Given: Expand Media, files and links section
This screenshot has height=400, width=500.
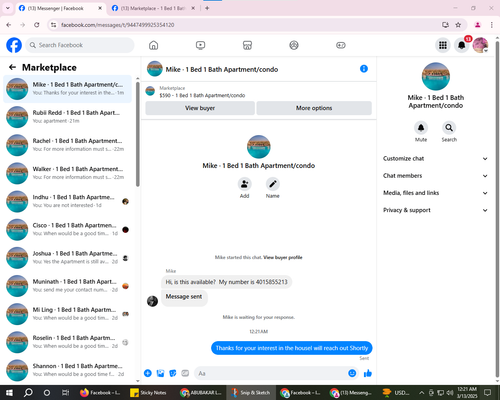Looking at the screenshot, I should (435, 193).
